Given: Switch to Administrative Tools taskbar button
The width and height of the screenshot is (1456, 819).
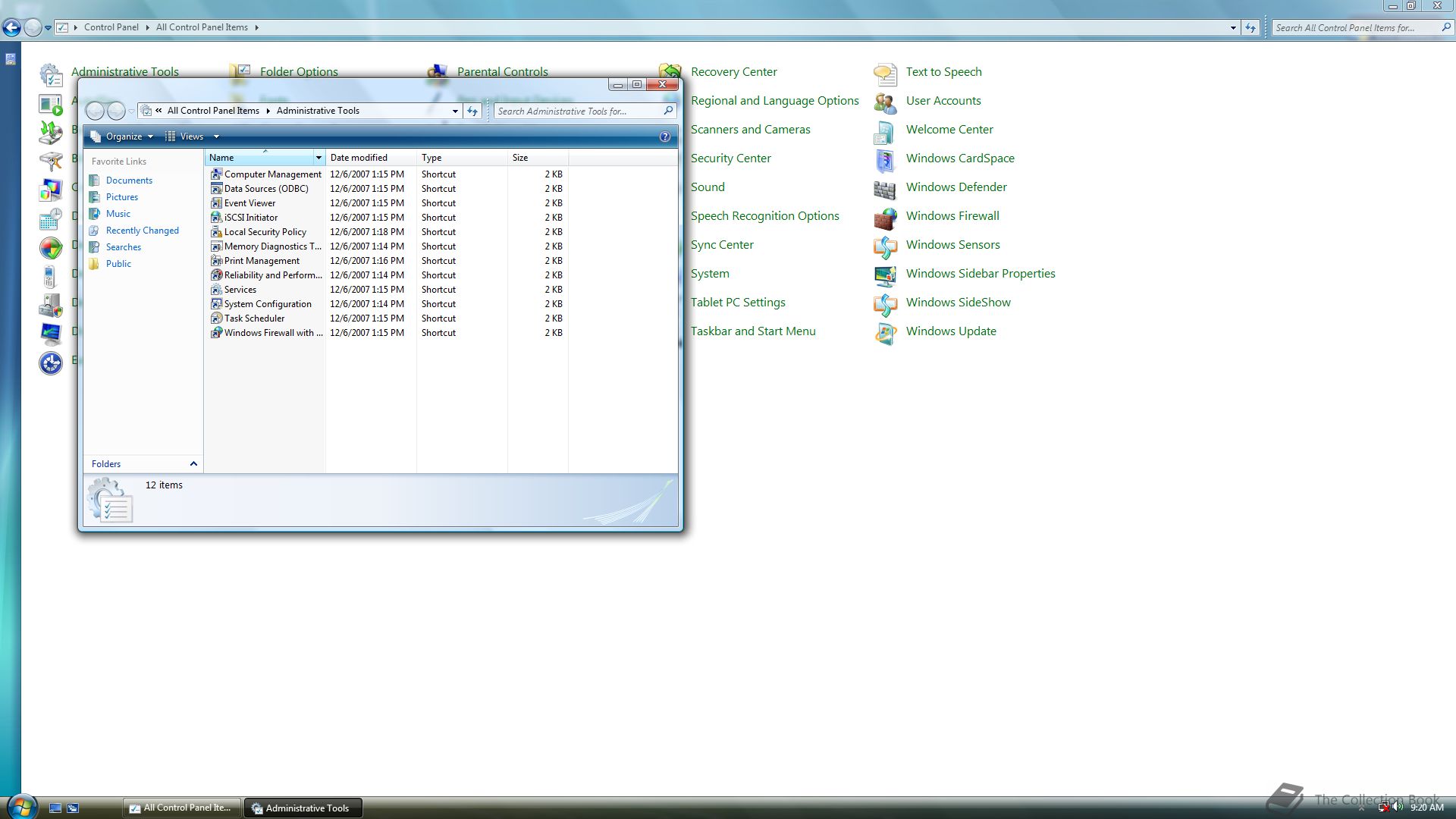Looking at the screenshot, I should tap(303, 808).
